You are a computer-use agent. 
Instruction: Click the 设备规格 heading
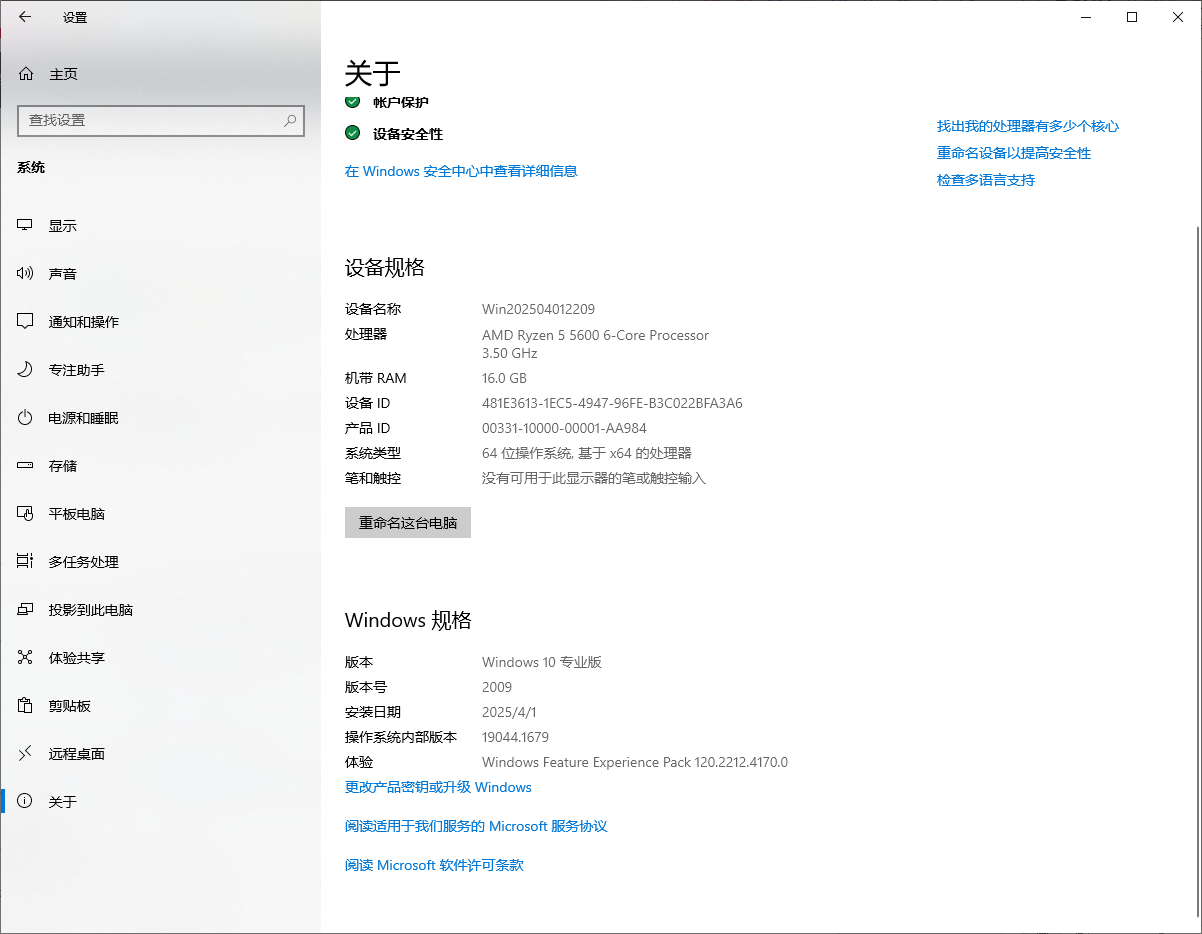(385, 267)
